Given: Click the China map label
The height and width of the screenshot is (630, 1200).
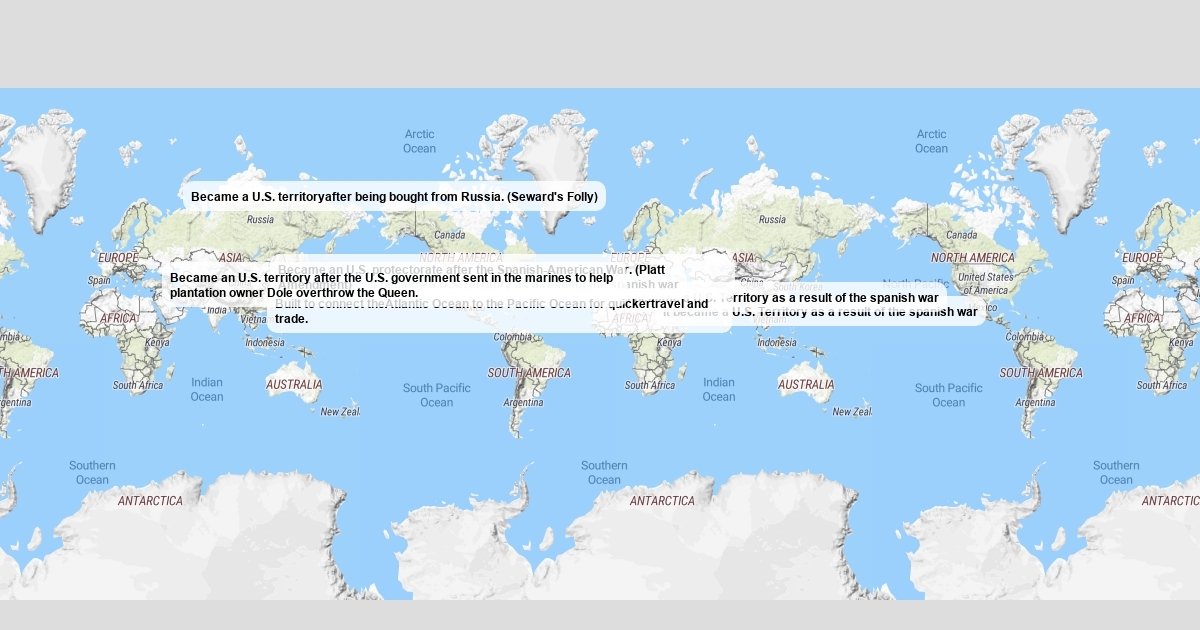Looking at the screenshot, I should [x=752, y=282].
